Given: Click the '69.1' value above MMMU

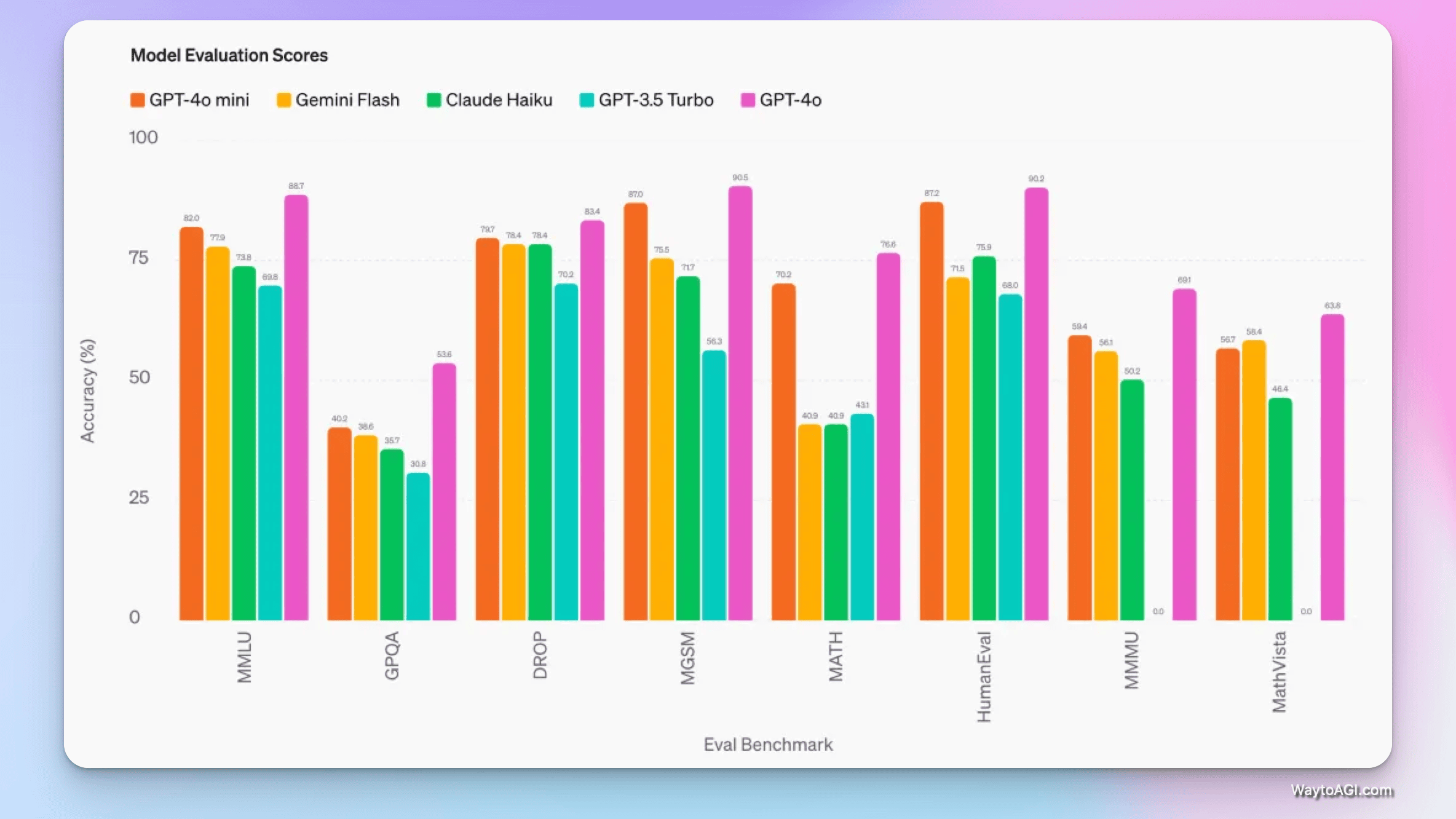Looking at the screenshot, I should point(1184,280).
